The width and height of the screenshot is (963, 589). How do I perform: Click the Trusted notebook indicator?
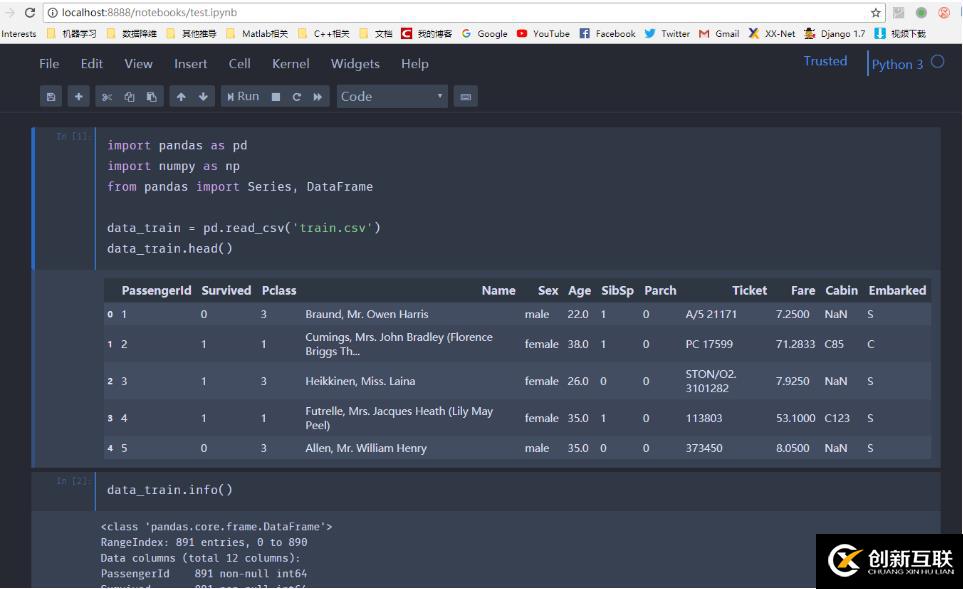[825, 61]
